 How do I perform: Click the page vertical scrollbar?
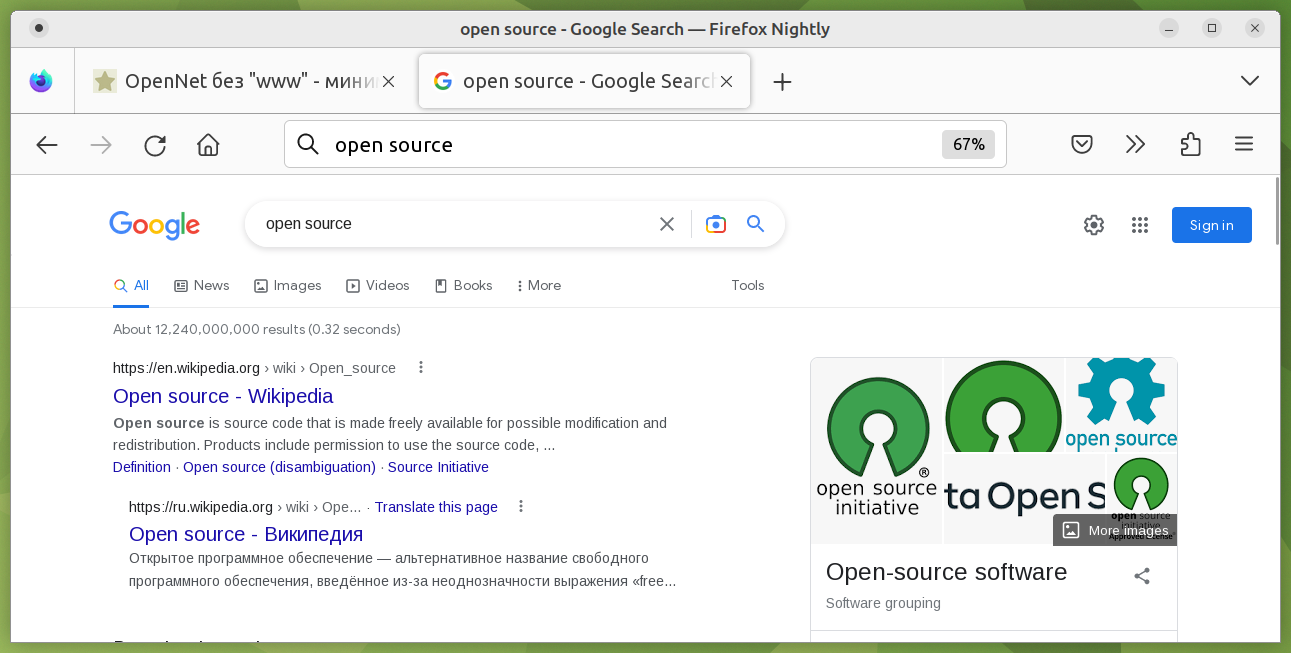pyautogui.click(x=1277, y=210)
